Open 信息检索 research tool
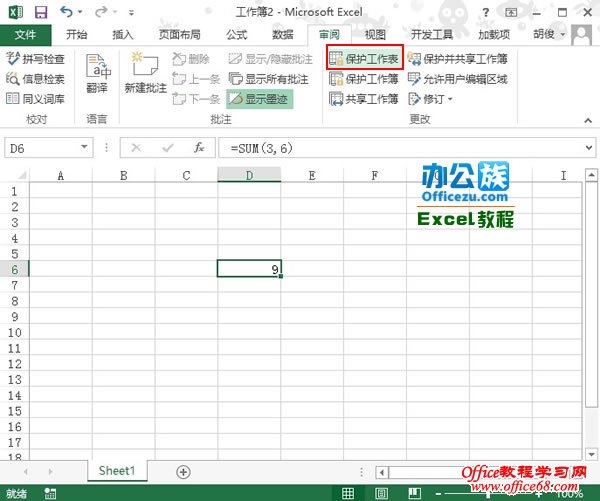 pos(35,79)
